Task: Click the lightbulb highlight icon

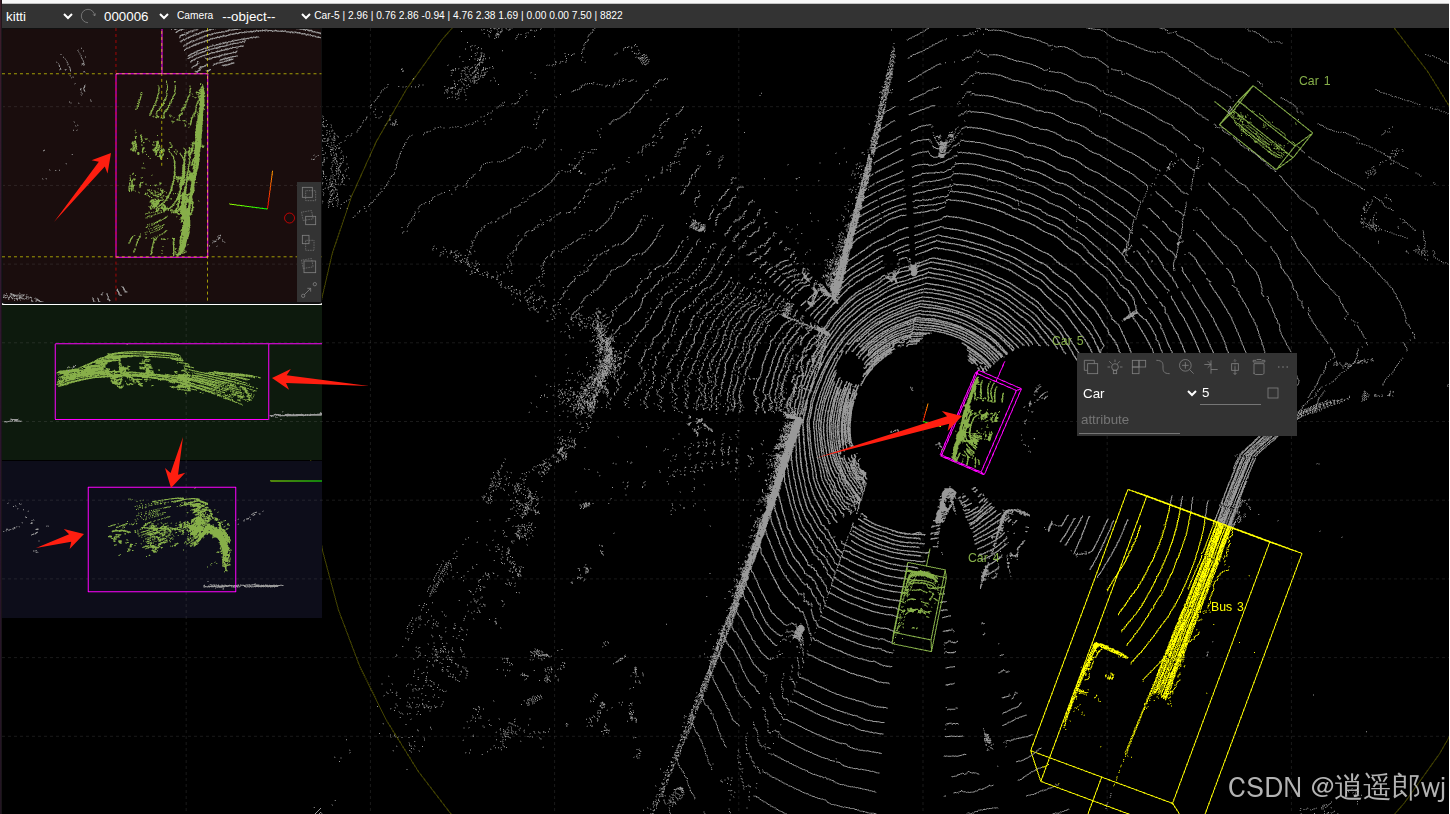Action: click(x=1115, y=367)
